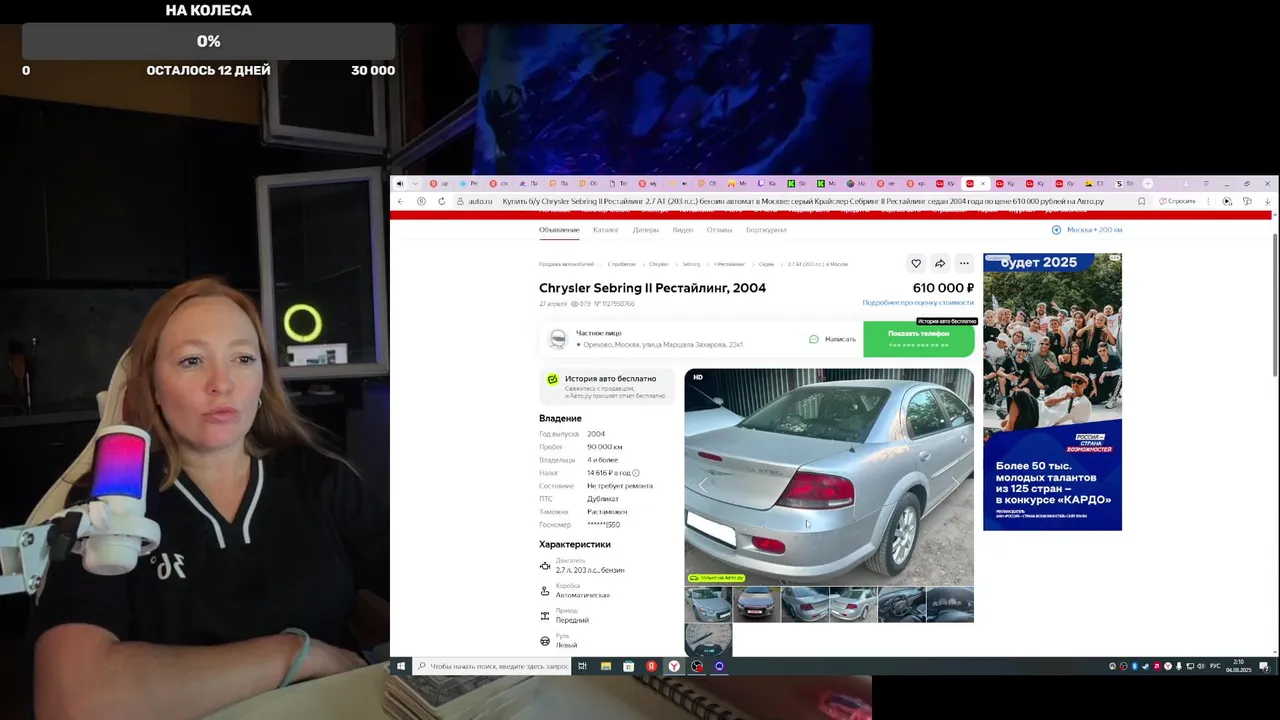Close the active auto.ru tab
Image resolution: width=1280 pixels, height=720 pixels.
pos(983,184)
